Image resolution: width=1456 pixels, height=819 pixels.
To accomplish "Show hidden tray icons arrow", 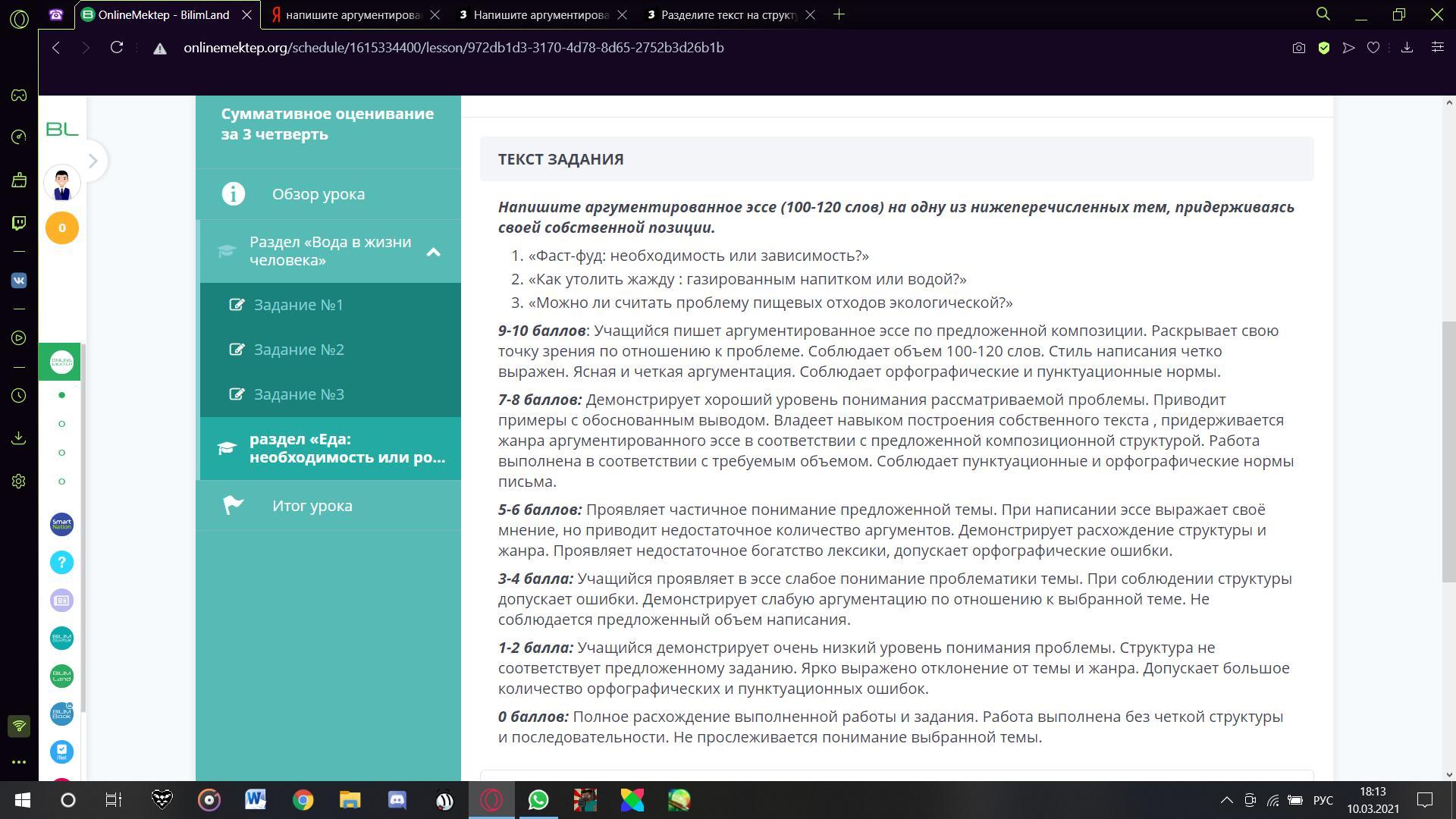I will tap(1226, 800).
